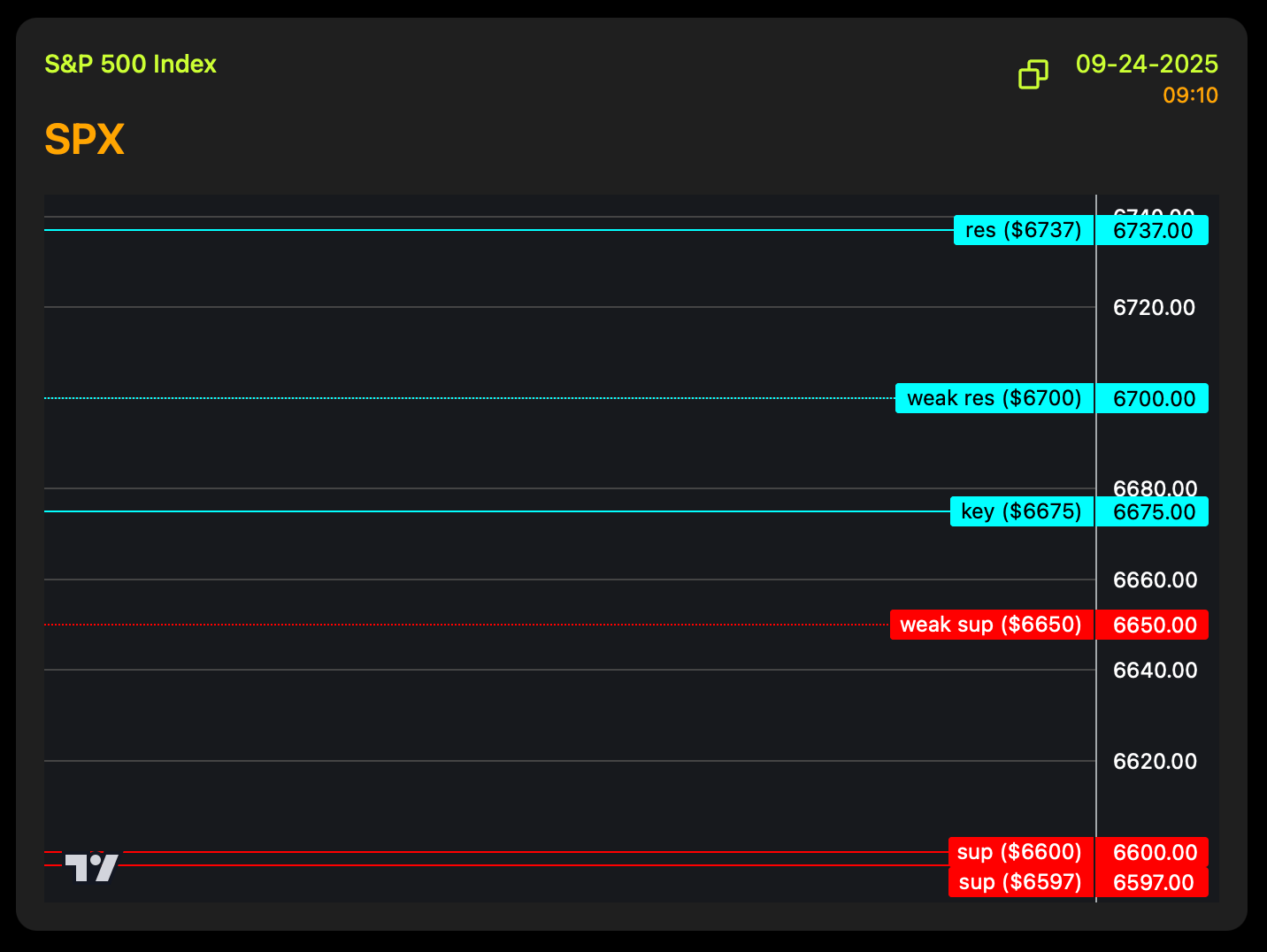This screenshot has width=1267, height=952.
Task: Click the S&P 500 Index title
Action: coord(131,65)
